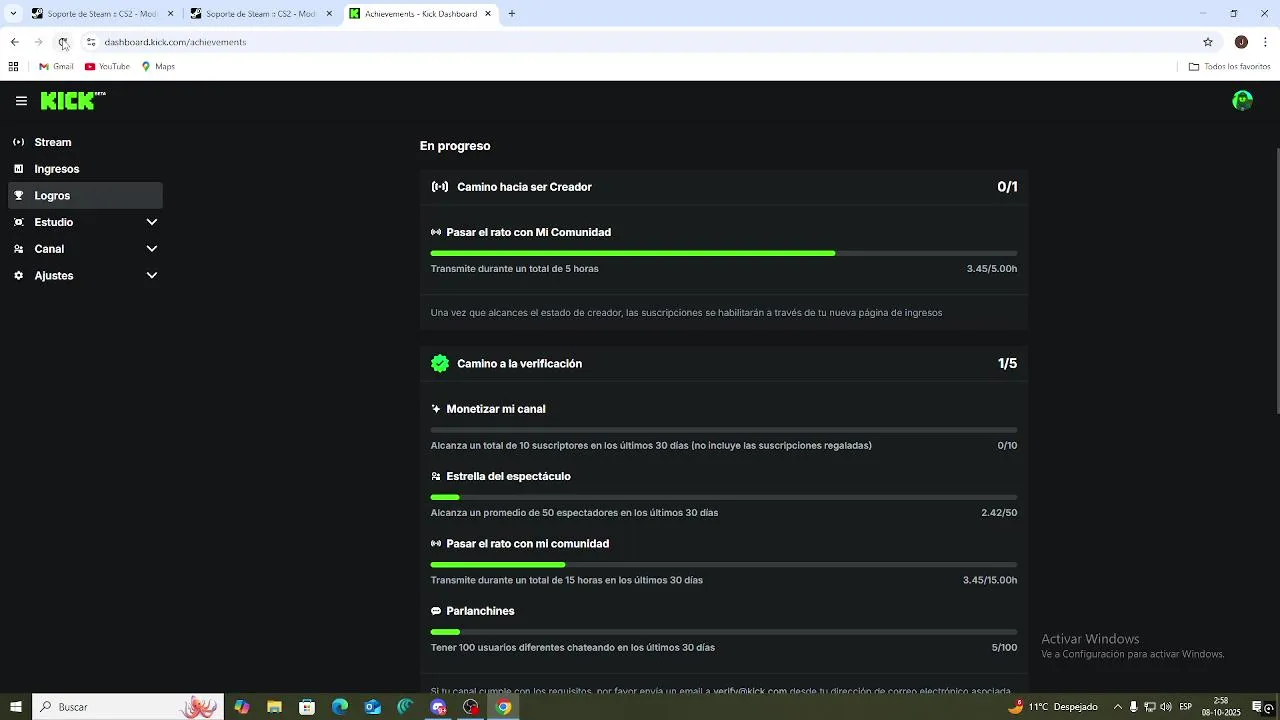Open the Chrome three-dot menu

(x=1266, y=42)
